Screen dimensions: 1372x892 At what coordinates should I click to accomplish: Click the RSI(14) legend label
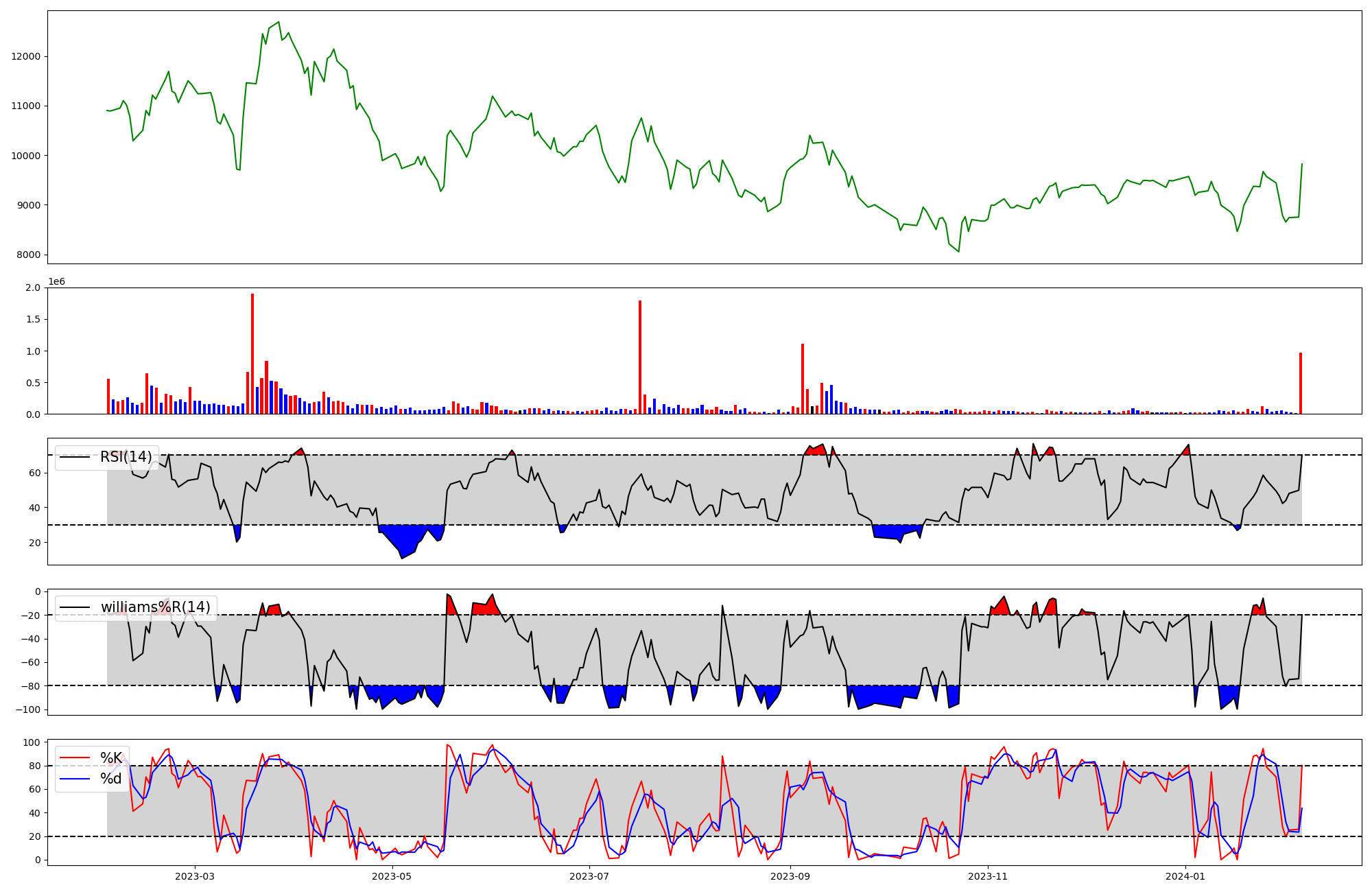[126, 457]
